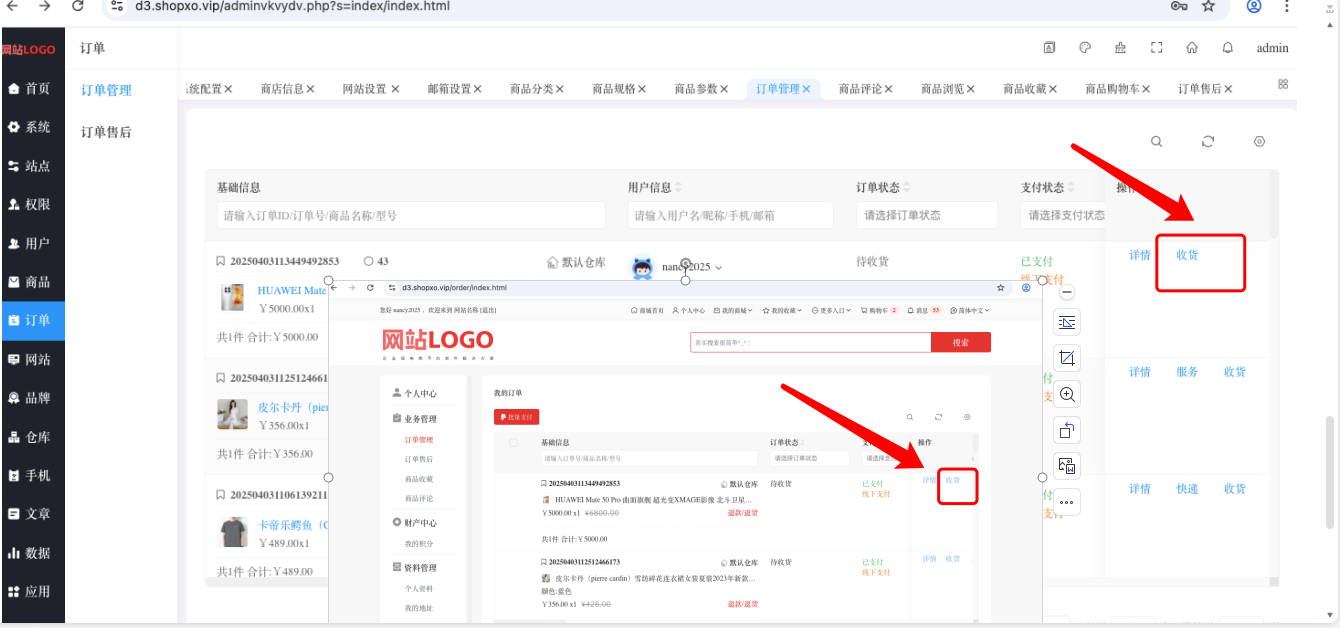1340x628 pixels.
Task: Toggle fullscreen using the header icon
Action: [x=1157, y=47]
